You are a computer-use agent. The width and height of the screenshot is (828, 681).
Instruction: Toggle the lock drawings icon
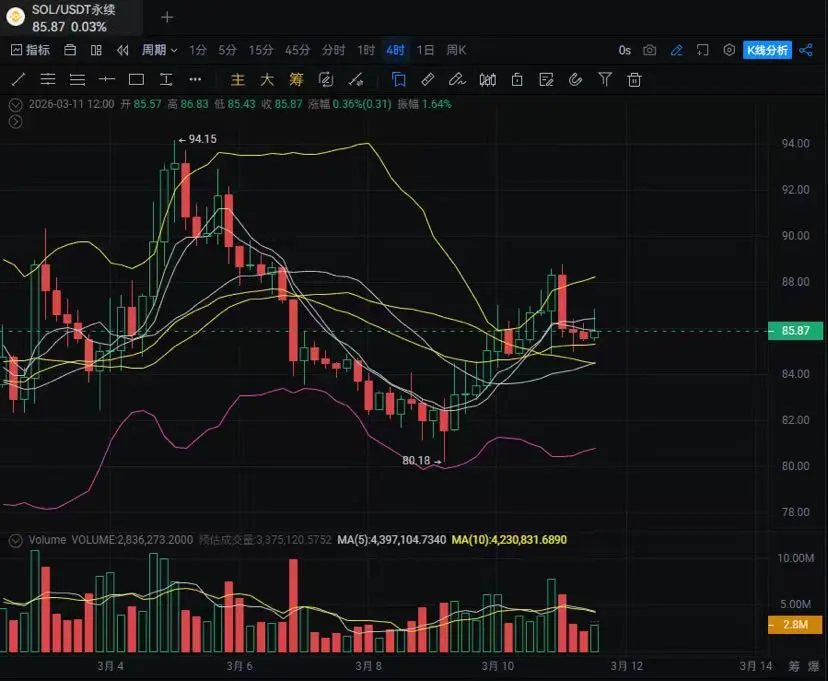(x=517, y=80)
